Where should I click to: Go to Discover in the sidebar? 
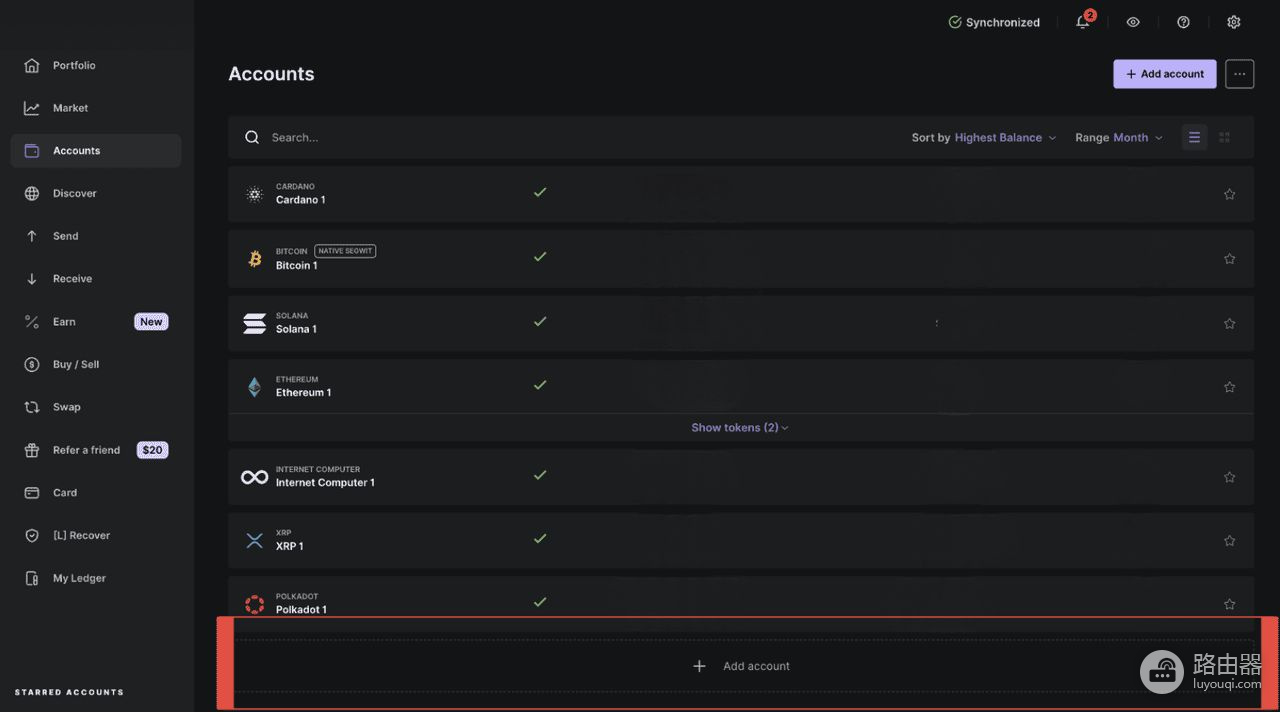[x=96, y=193]
